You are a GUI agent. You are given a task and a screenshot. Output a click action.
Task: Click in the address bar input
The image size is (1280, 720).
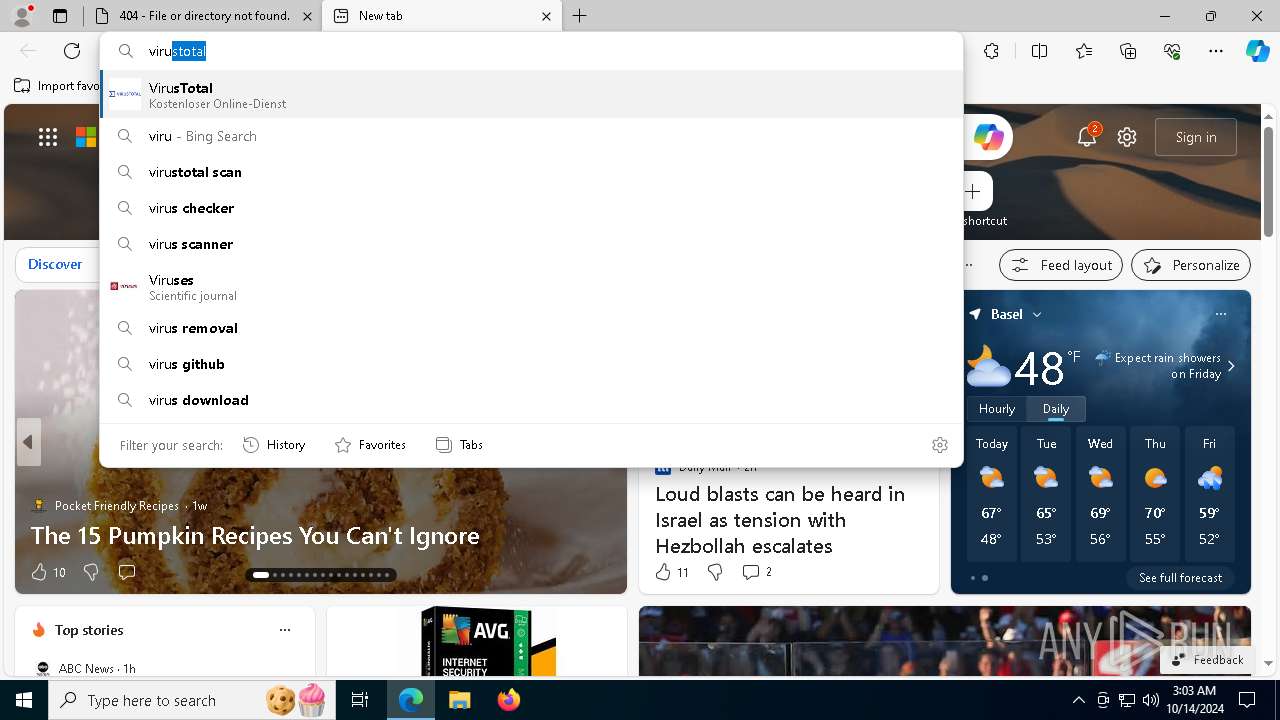point(532,51)
